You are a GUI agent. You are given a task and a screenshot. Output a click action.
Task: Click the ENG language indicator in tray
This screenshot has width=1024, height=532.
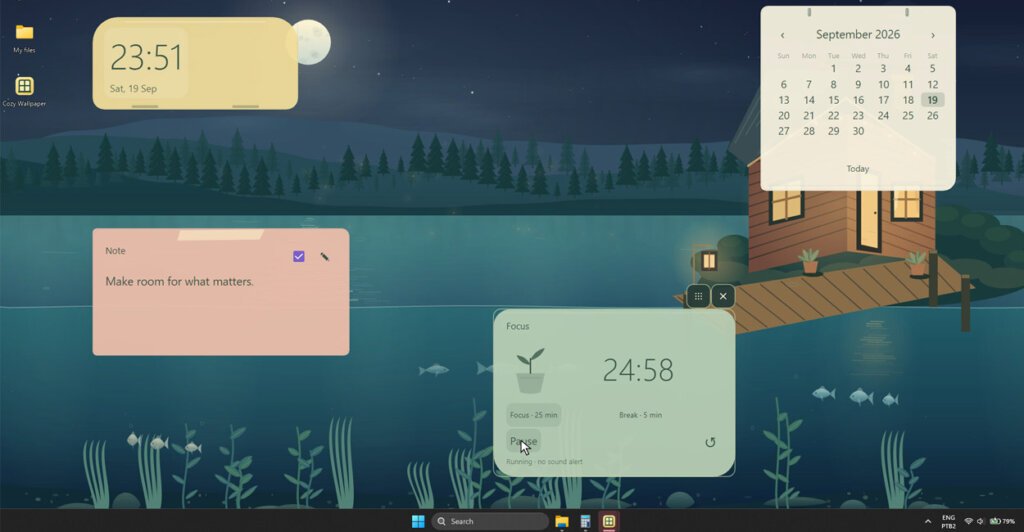948,522
